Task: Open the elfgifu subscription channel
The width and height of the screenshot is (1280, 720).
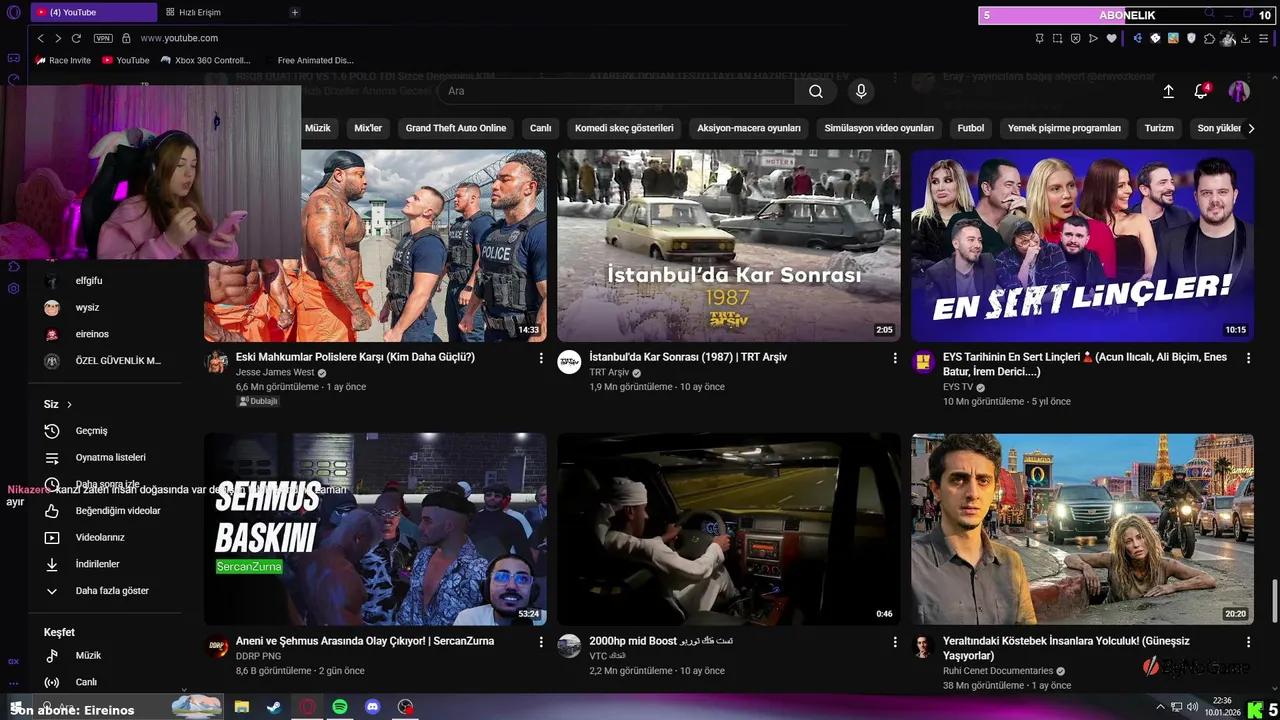Action: pyautogui.click(x=89, y=281)
